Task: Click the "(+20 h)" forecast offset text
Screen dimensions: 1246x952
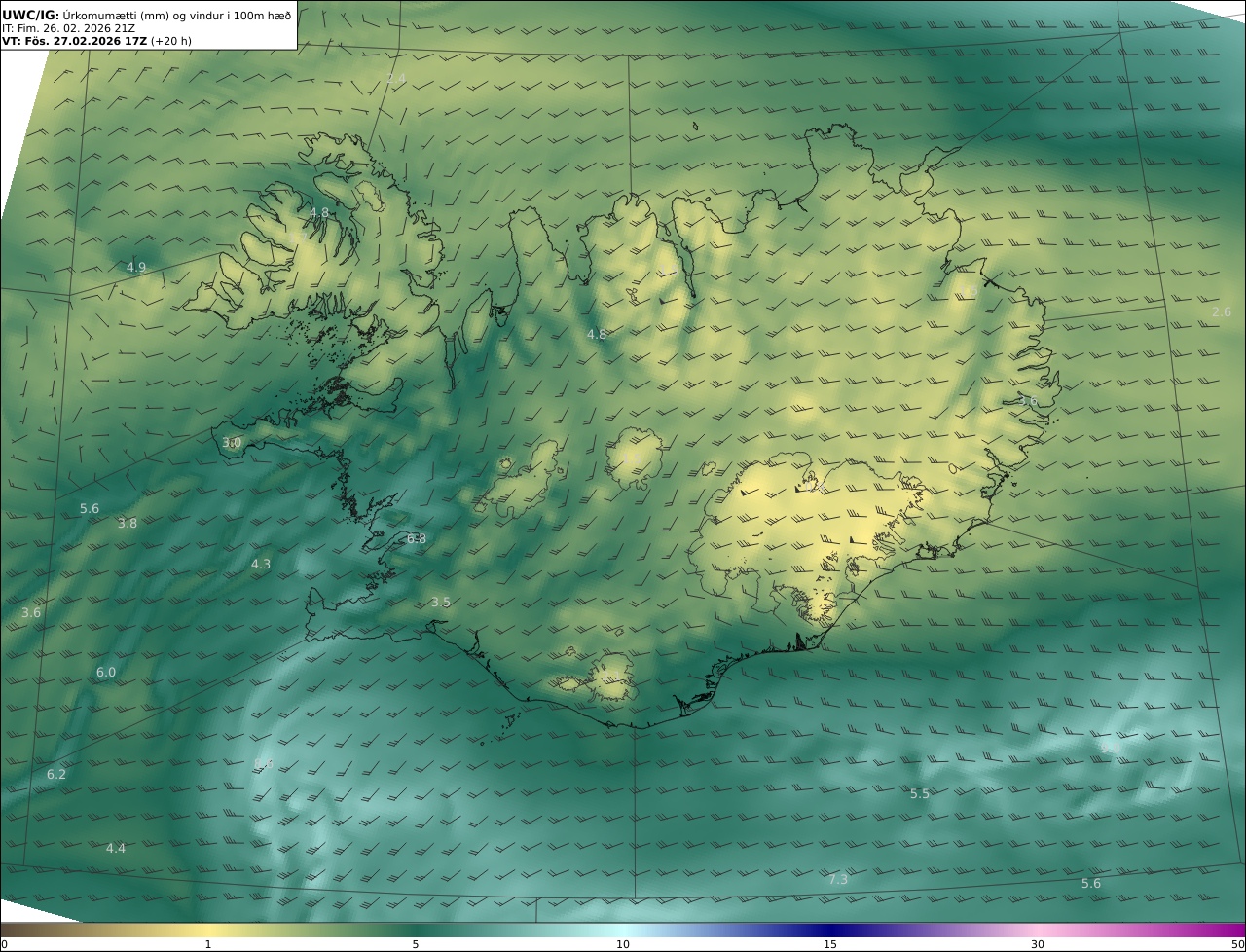Action: coord(171,42)
